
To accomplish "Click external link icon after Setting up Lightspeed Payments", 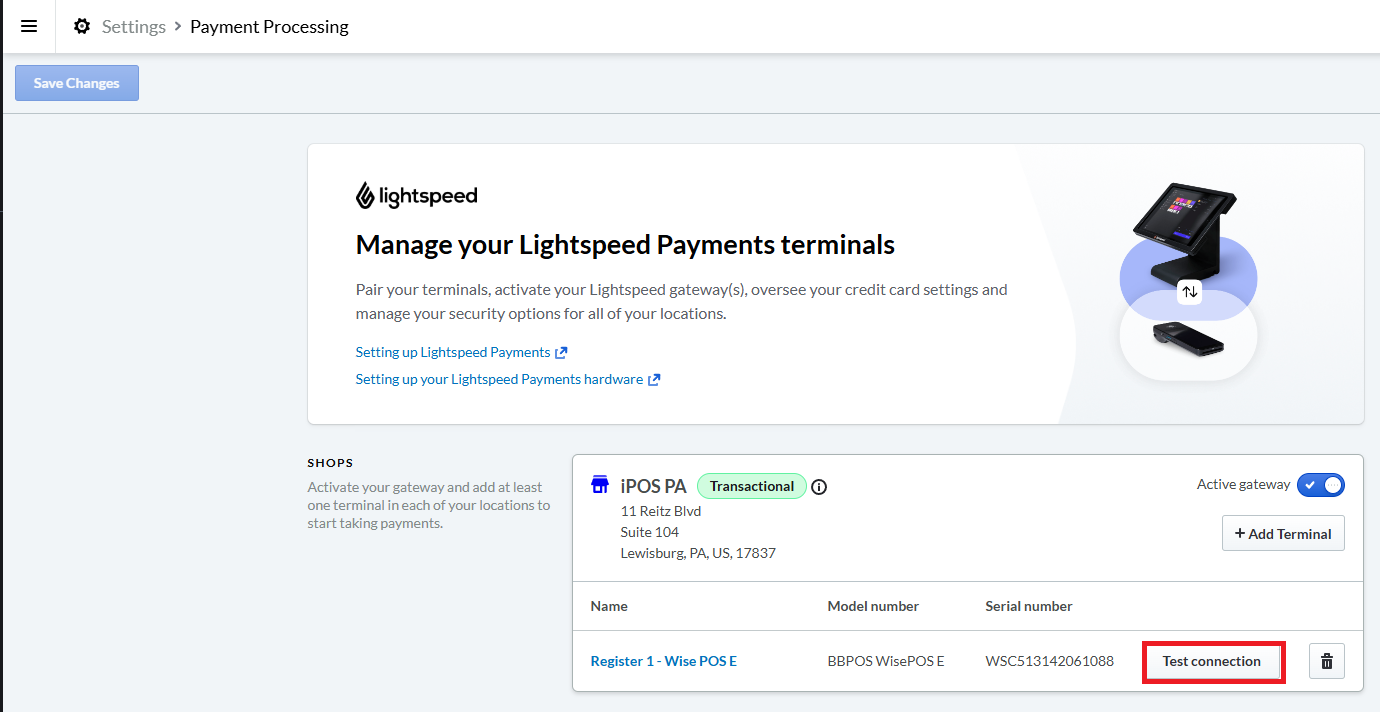I will pyautogui.click(x=561, y=353).
